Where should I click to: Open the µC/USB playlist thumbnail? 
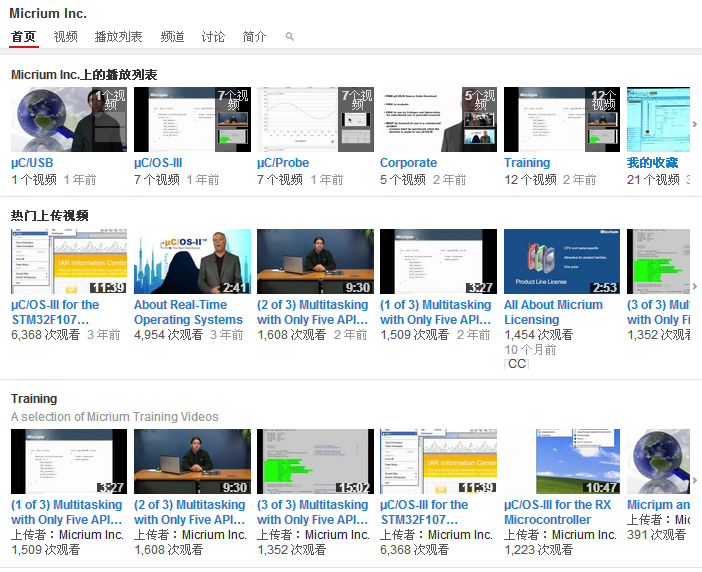69,120
